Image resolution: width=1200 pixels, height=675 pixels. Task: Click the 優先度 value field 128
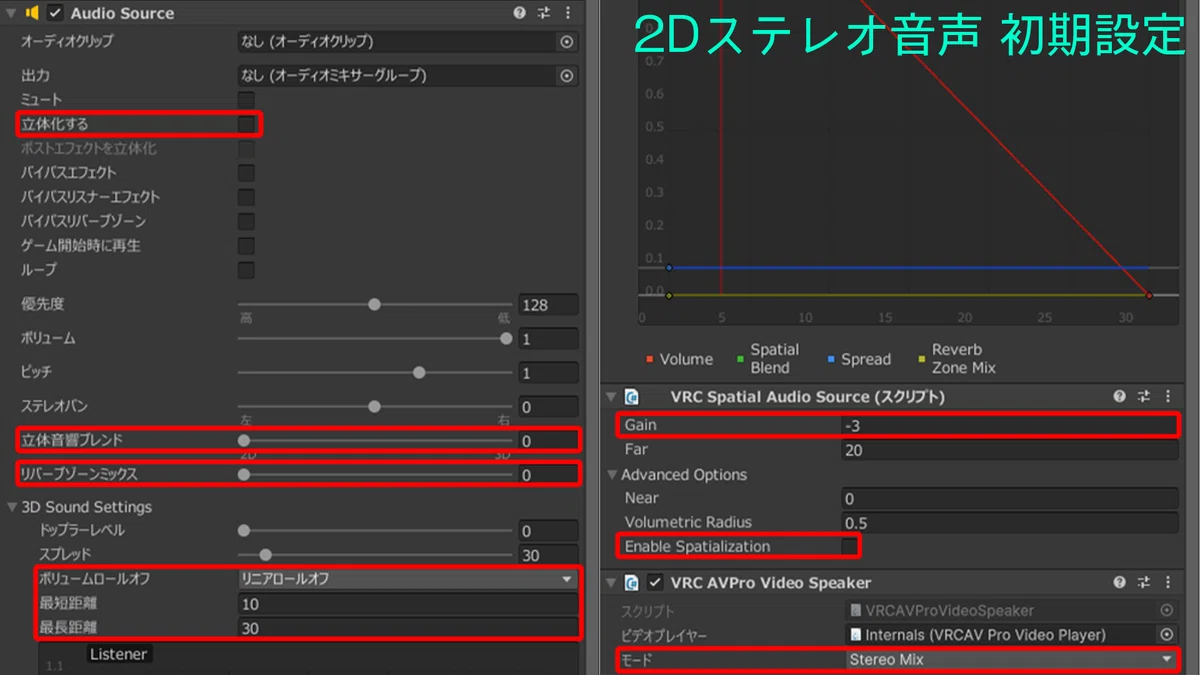(x=548, y=305)
